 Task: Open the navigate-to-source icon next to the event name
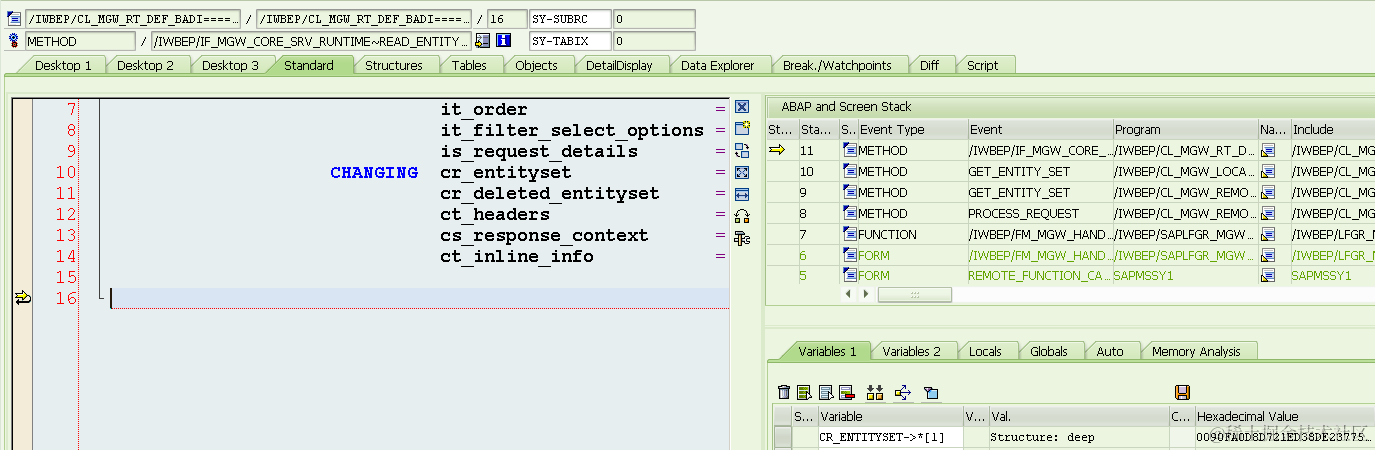click(483, 41)
